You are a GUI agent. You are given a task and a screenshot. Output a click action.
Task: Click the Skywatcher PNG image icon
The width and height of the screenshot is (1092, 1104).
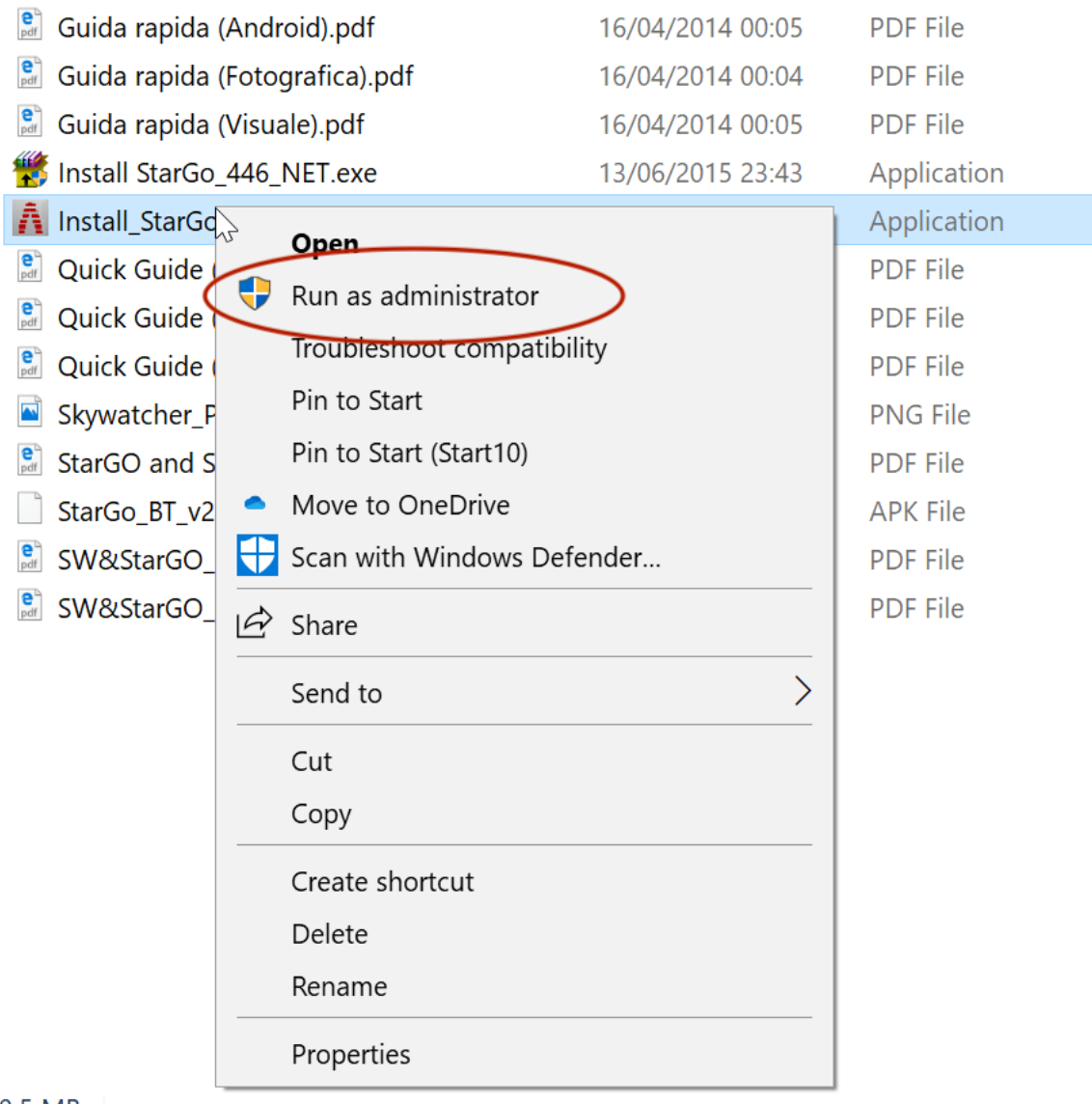coord(30,413)
